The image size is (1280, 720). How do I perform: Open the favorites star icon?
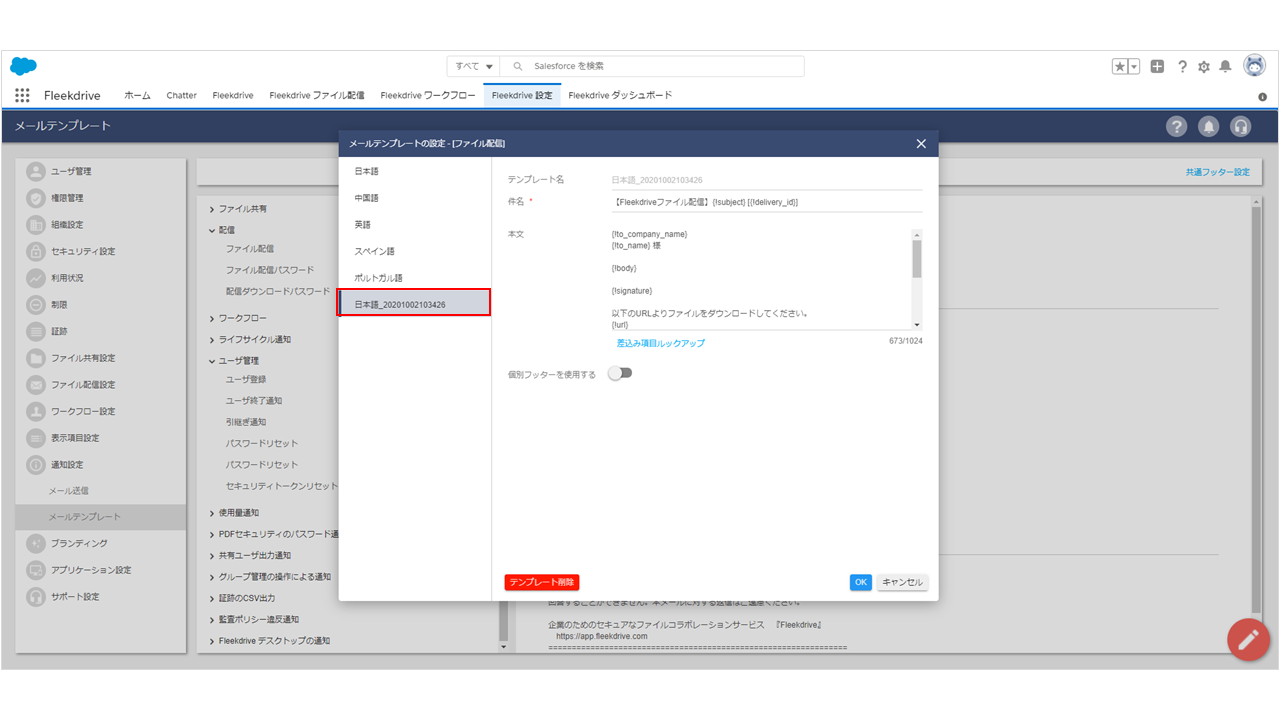1120,66
